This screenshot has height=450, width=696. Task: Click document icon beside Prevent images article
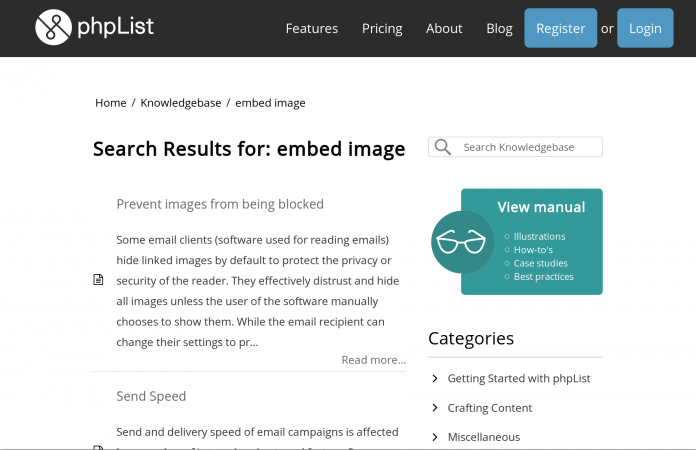click(x=98, y=280)
